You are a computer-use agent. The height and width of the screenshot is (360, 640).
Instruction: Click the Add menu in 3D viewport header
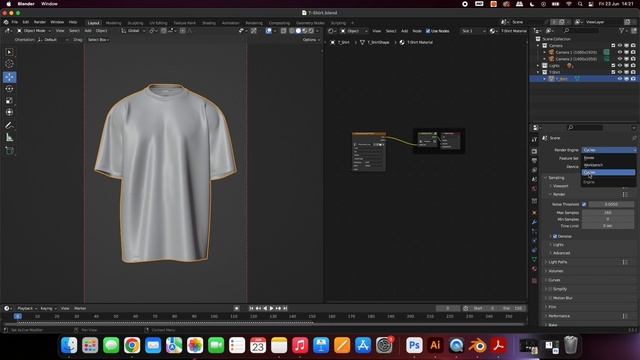[x=88, y=31]
